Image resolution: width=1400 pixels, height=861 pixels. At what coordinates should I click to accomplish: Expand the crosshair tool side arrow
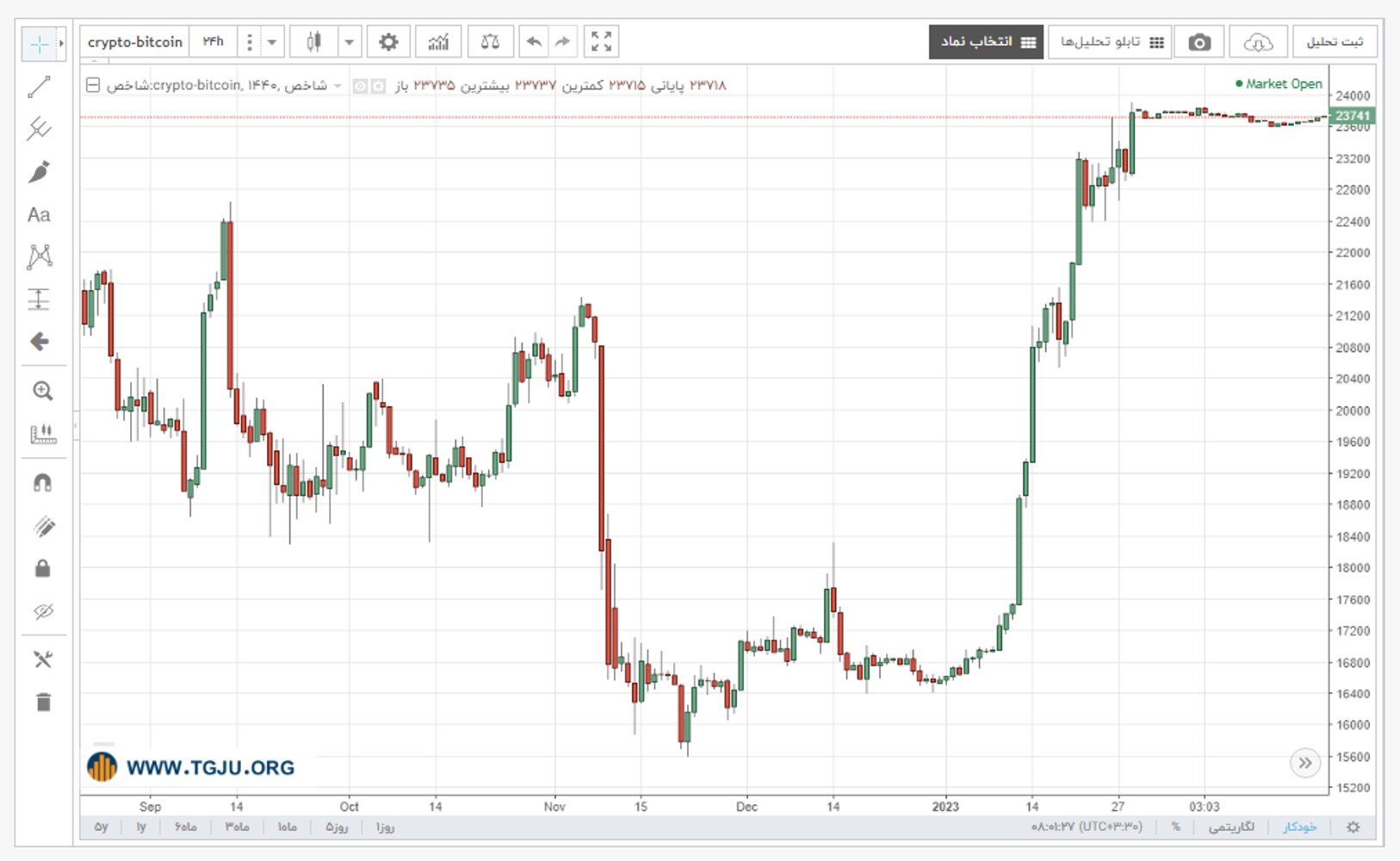[61, 43]
